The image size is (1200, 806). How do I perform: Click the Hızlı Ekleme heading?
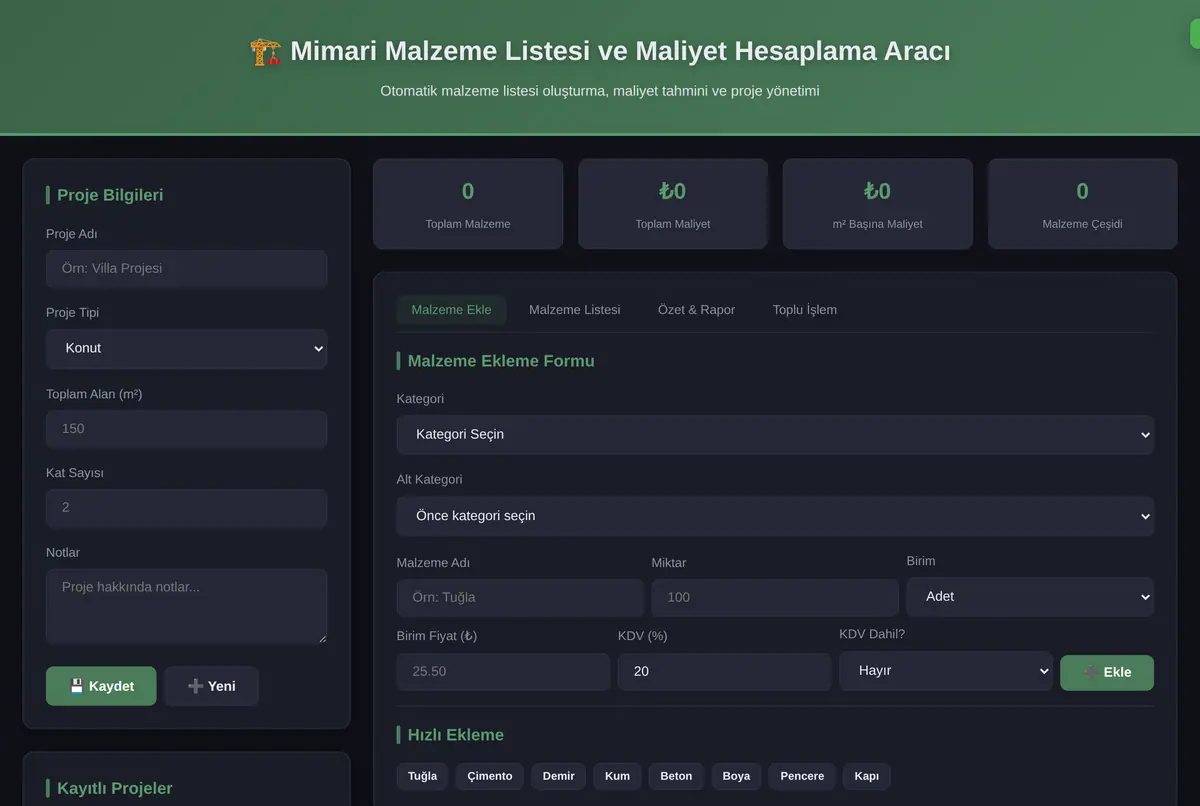coord(456,735)
